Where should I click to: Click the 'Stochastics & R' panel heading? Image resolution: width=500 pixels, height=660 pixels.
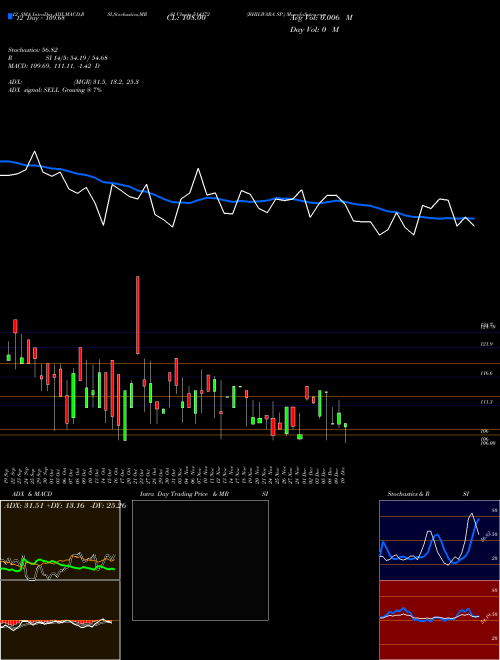(x=408, y=494)
